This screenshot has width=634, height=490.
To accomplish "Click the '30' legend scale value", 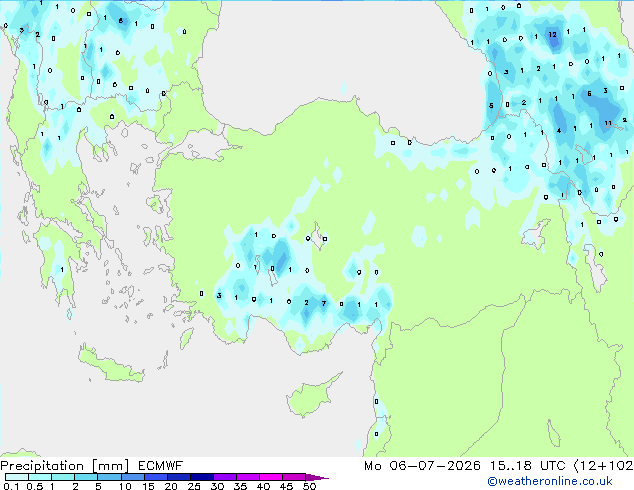I will tap(217, 486).
